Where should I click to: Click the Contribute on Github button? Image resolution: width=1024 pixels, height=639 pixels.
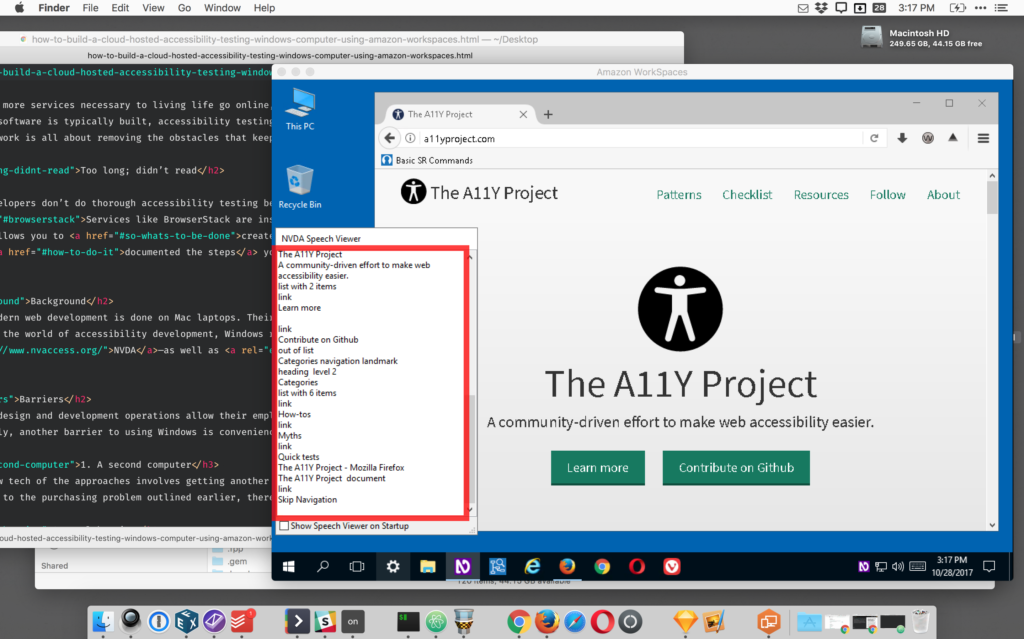pos(736,468)
